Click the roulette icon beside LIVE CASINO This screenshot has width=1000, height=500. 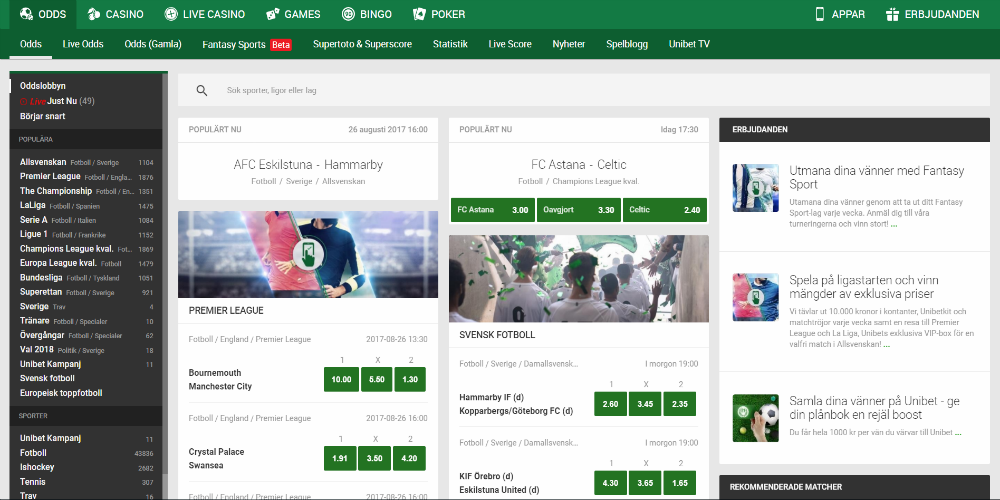coord(170,14)
